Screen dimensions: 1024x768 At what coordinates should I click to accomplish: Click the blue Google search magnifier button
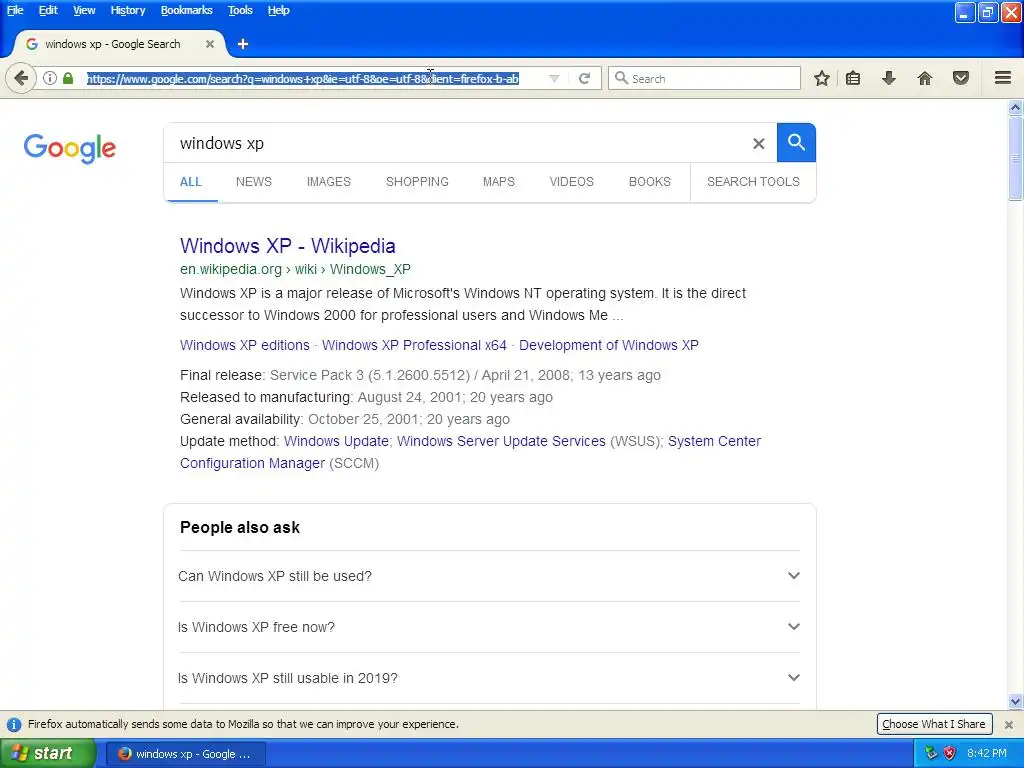click(796, 142)
